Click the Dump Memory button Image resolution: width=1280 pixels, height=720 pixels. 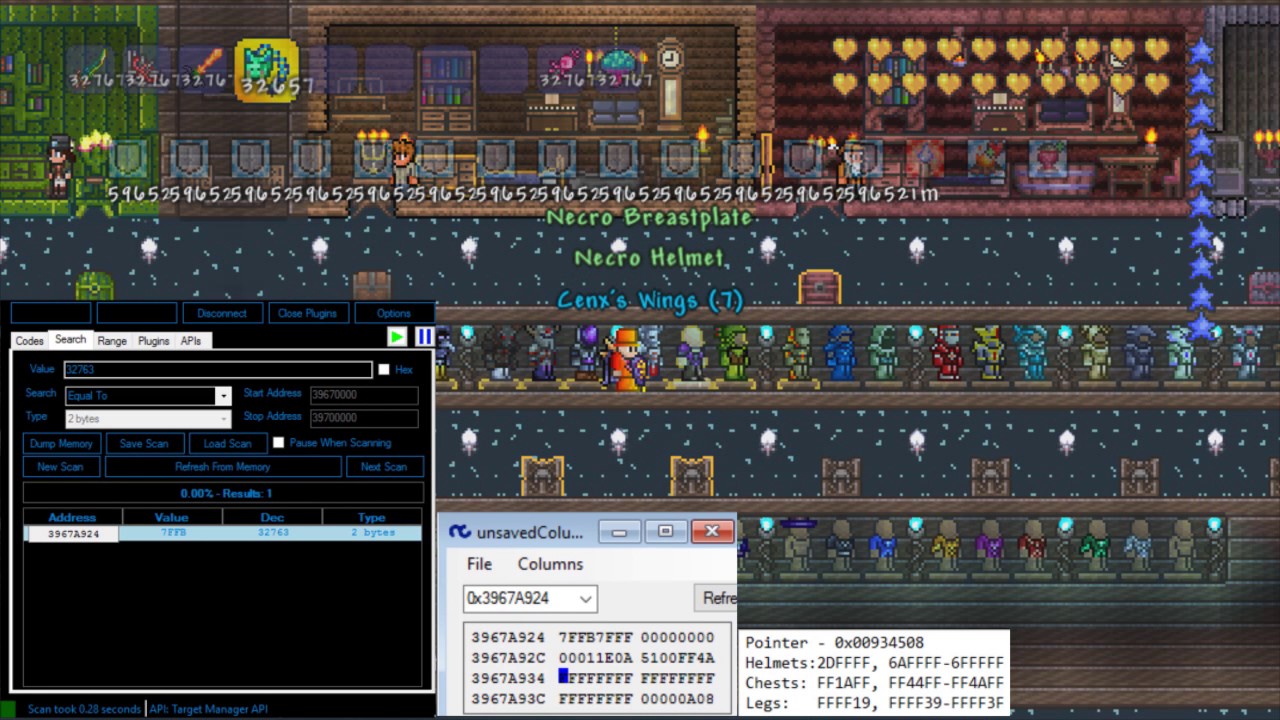point(61,443)
